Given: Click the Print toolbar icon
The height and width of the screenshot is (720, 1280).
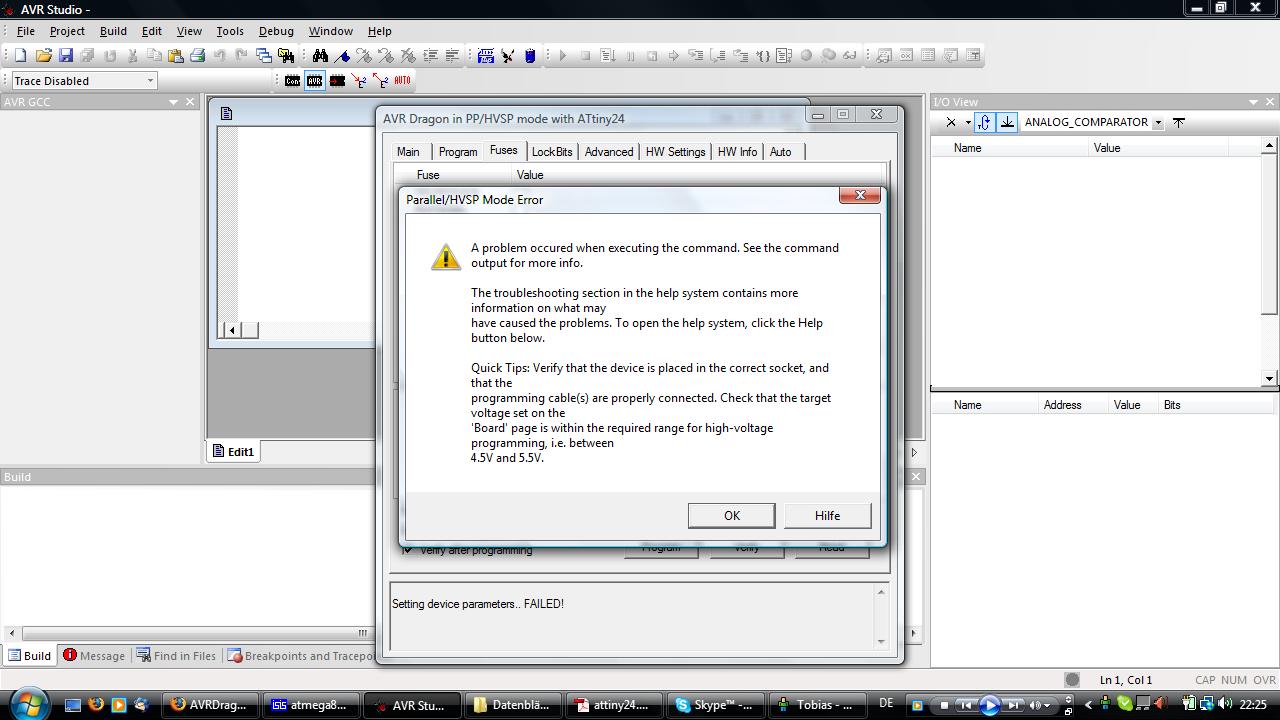Looking at the screenshot, I should pos(197,56).
